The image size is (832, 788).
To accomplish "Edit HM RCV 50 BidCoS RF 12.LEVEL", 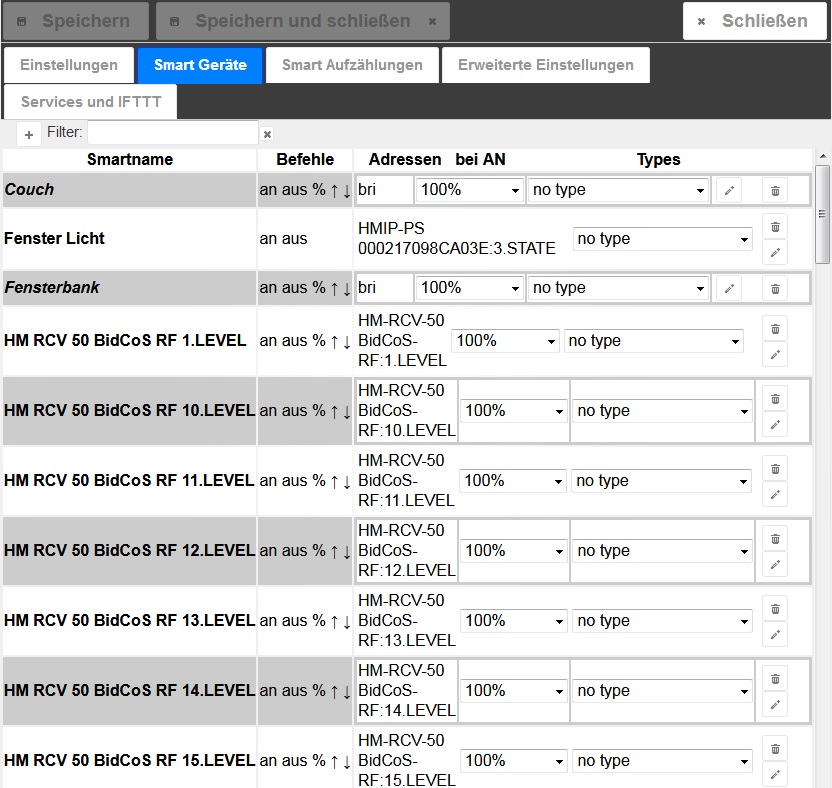I will (775, 564).
